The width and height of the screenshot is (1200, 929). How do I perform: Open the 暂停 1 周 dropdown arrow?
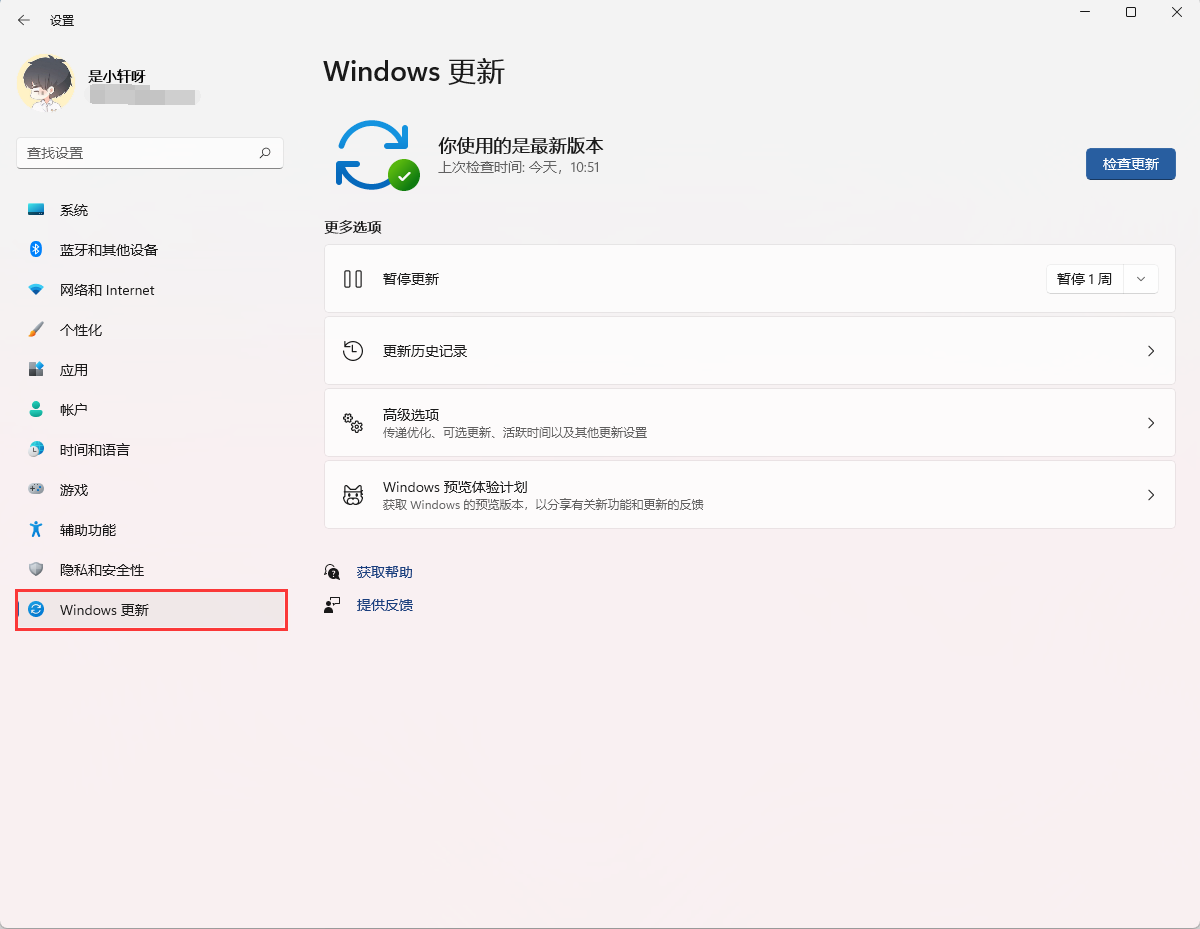pos(1140,278)
